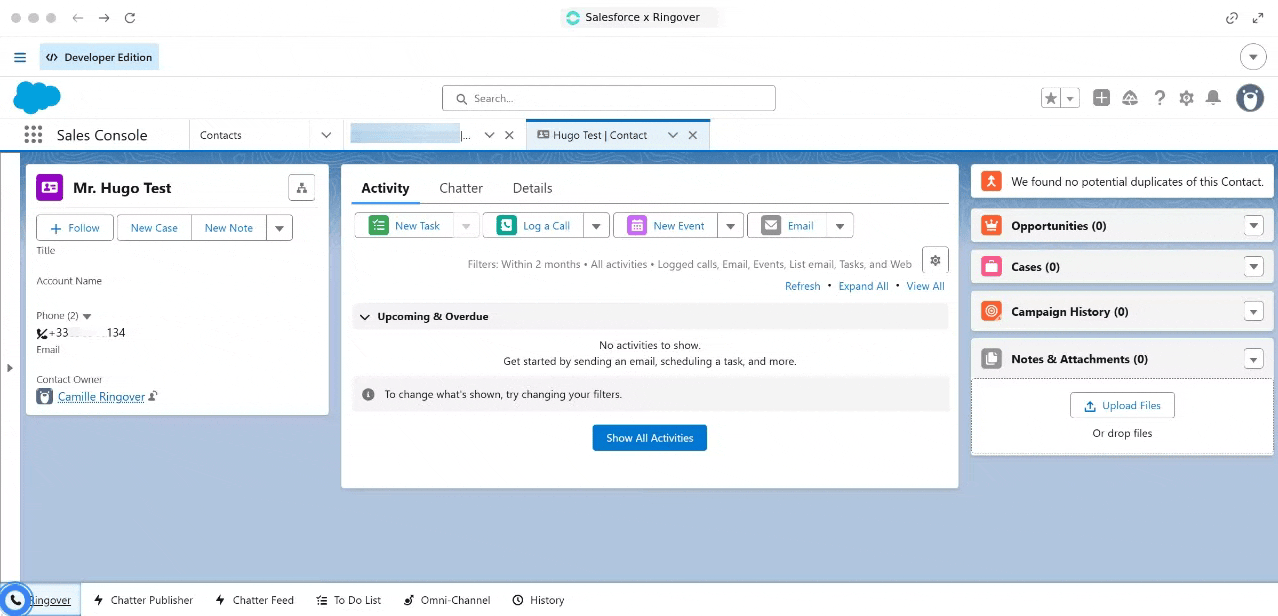Close the Hugo Test contact tab
This screenshot has height=616, width=1278.
693,135
